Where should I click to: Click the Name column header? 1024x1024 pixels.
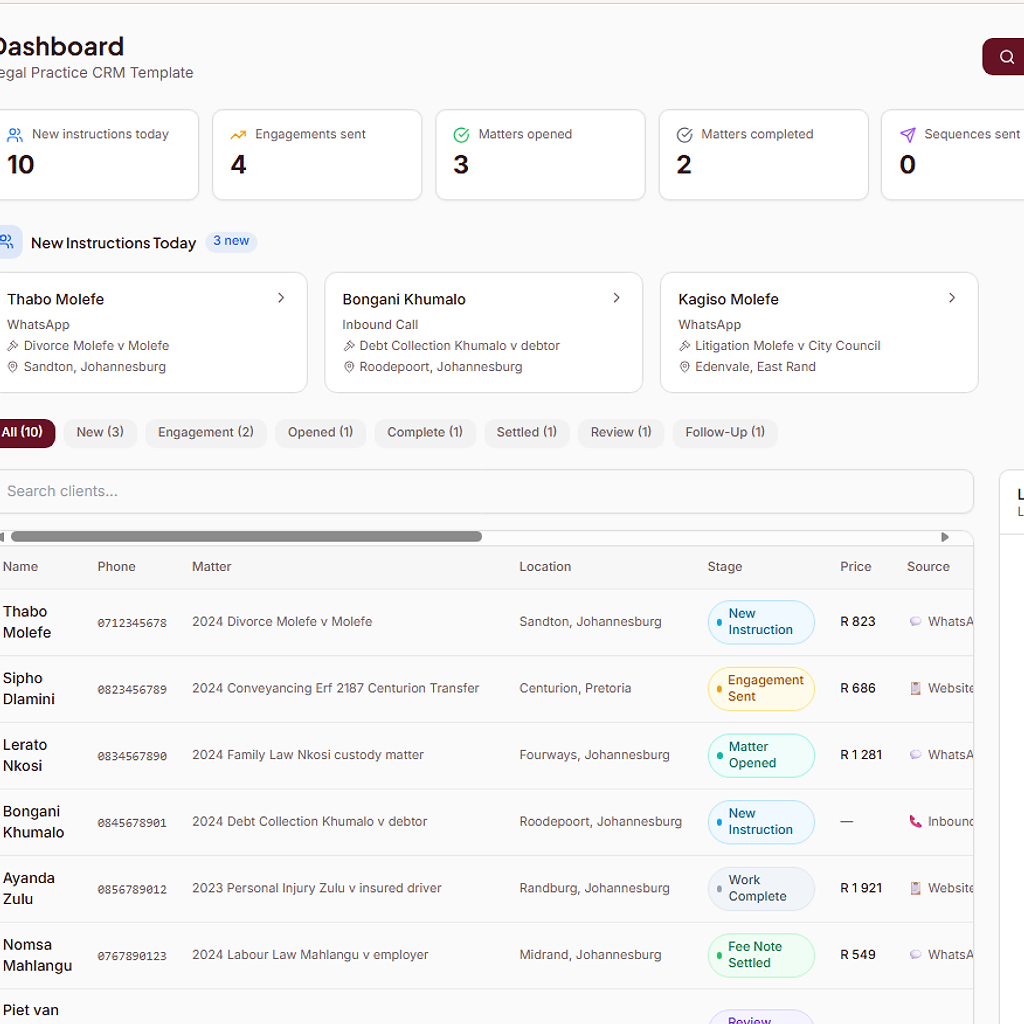pyautogui.click(x=20, y=567)
